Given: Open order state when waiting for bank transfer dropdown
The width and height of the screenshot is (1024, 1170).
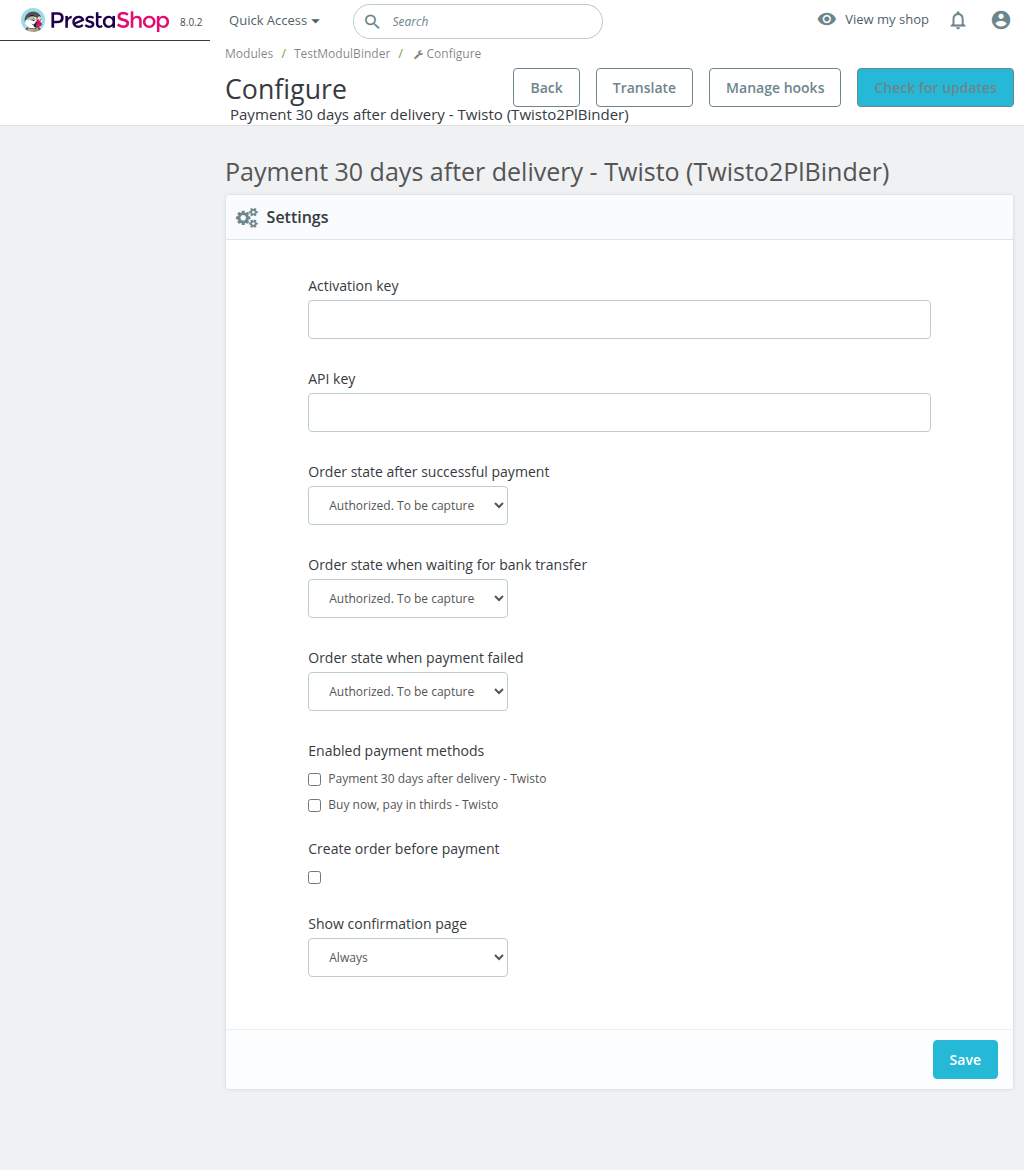Looking at the screenshot, I should [x=407, y=598].
